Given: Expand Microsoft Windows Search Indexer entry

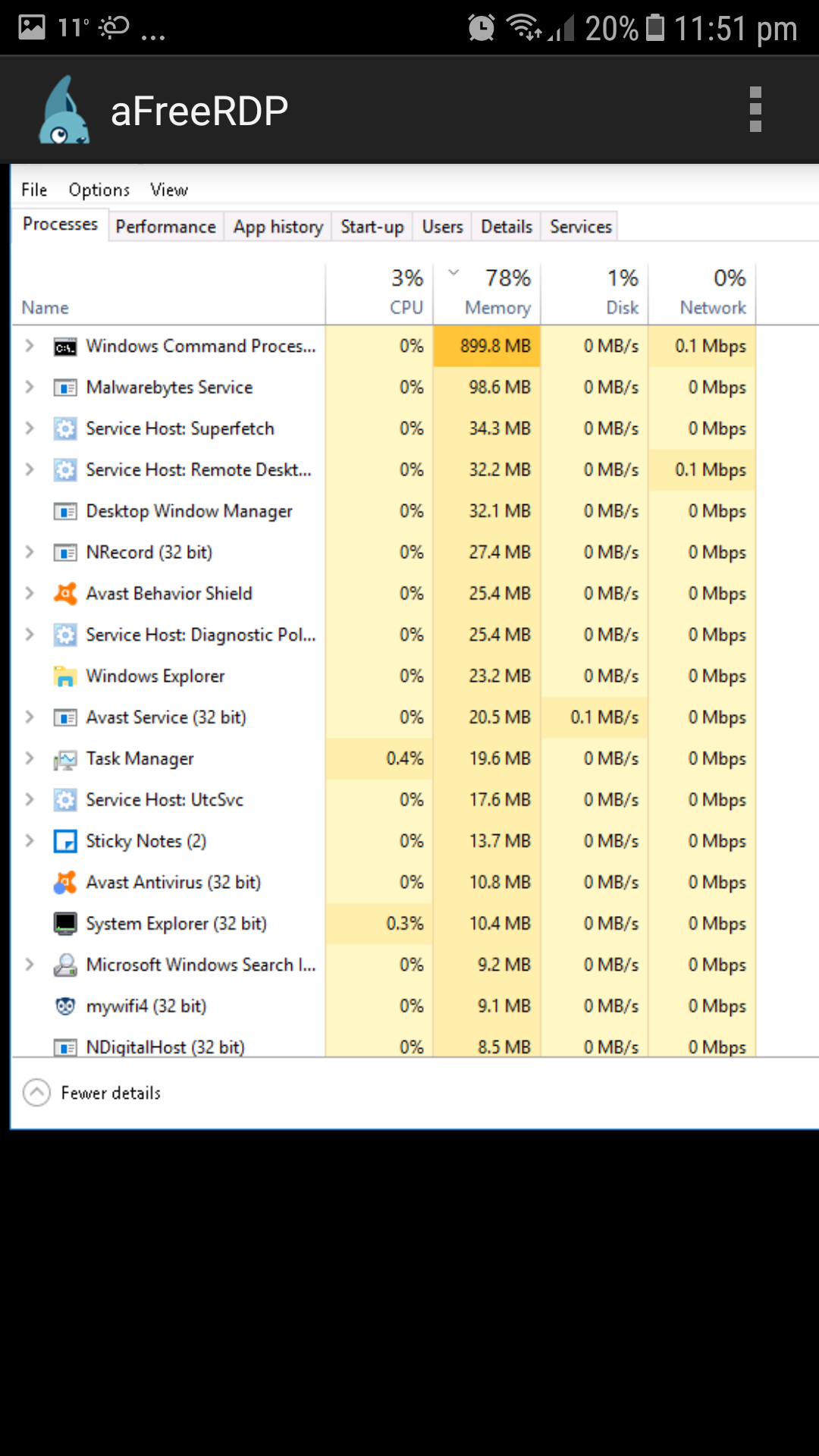Looking at the screenshot, I should [x=30, y=964].
